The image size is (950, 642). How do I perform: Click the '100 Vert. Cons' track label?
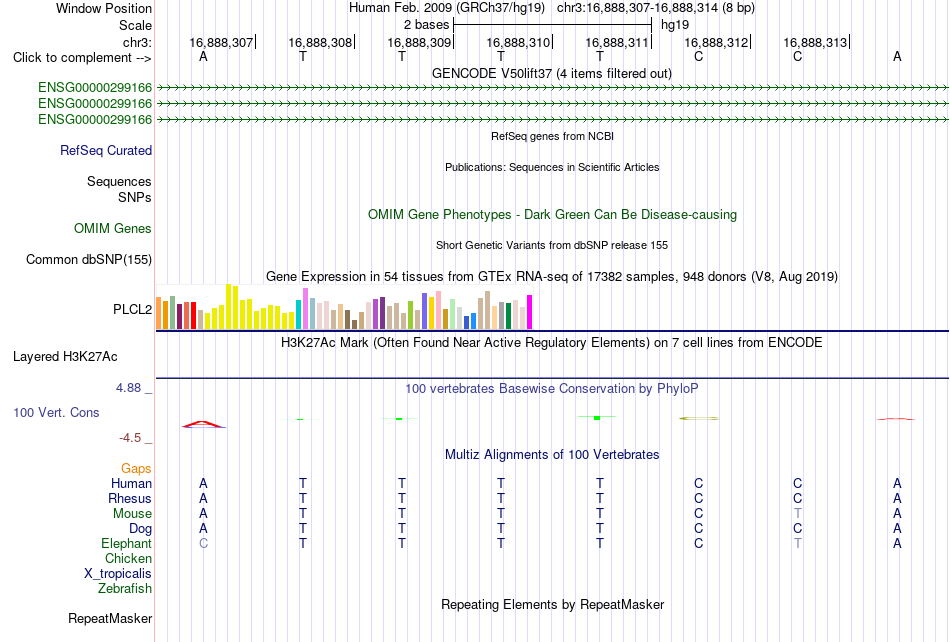pos(56,412)
